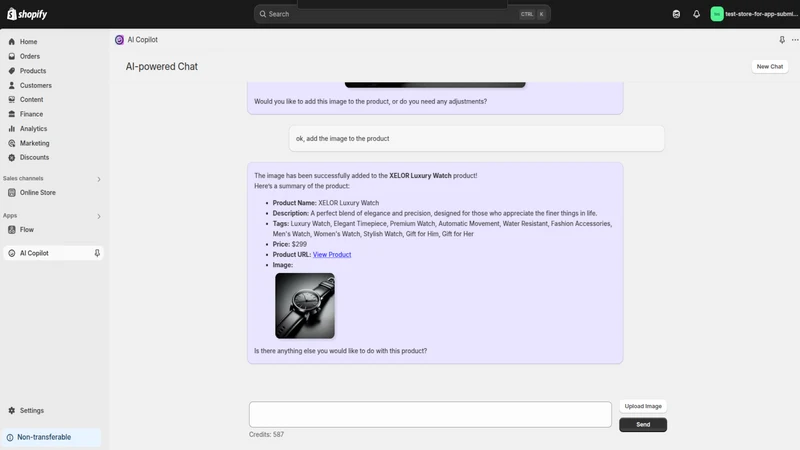The width and height of the screenshot is (800, 450).
Task: Click the Discounts badge icon
Action: (x=12, y=158)
